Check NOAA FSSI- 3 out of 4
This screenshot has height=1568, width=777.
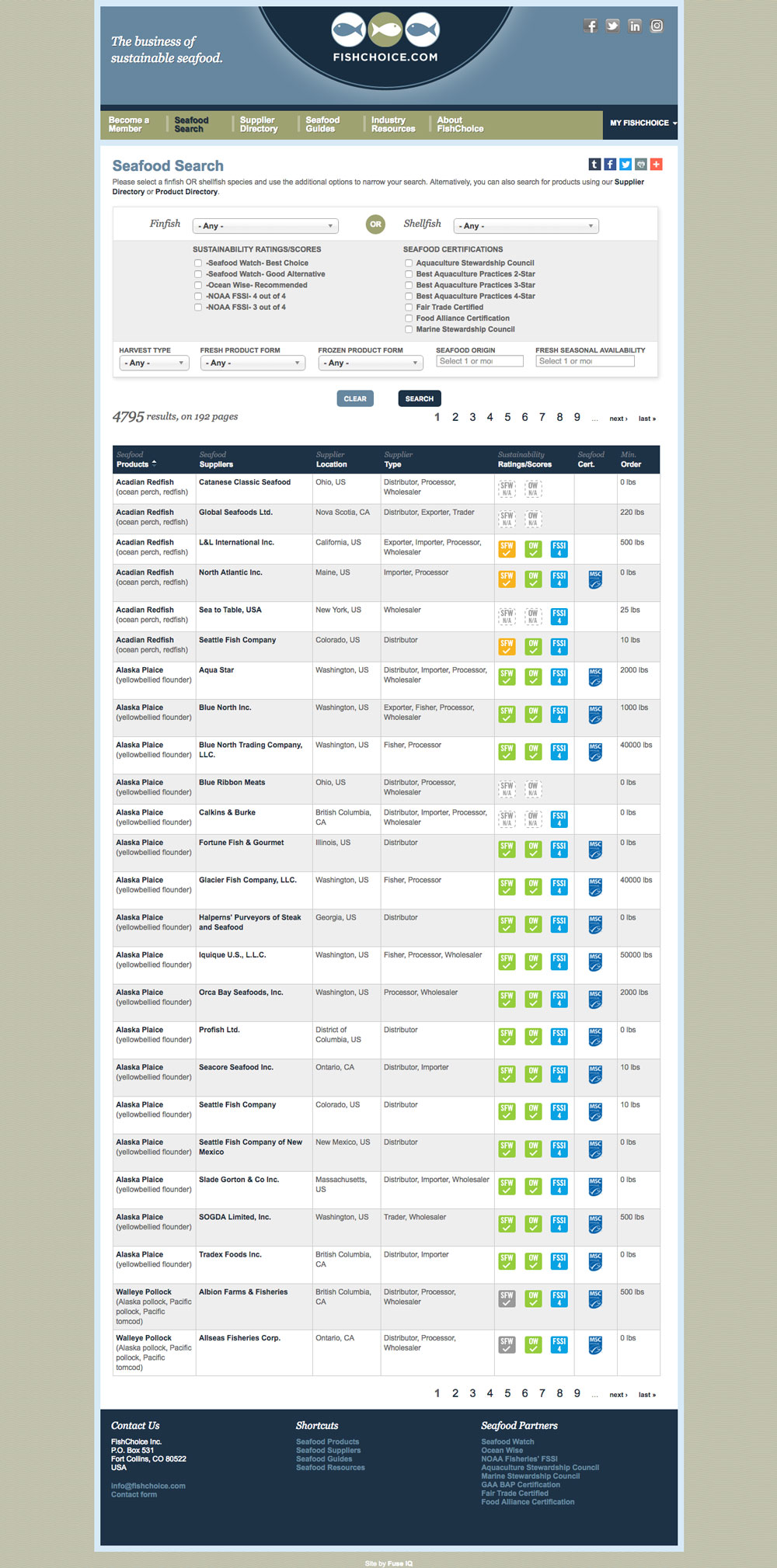198,308
